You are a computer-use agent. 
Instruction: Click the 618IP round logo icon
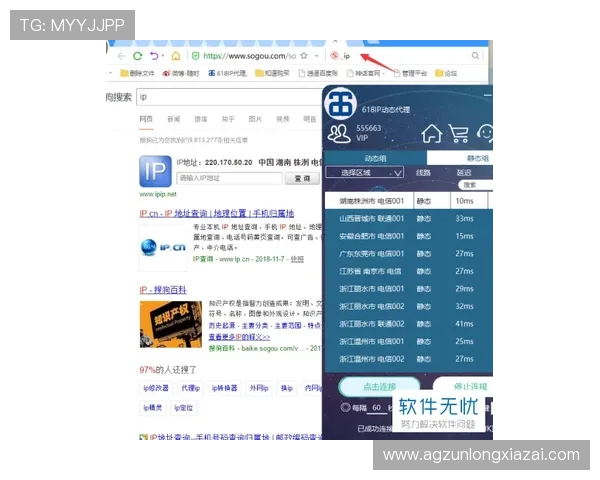[340, 103]
